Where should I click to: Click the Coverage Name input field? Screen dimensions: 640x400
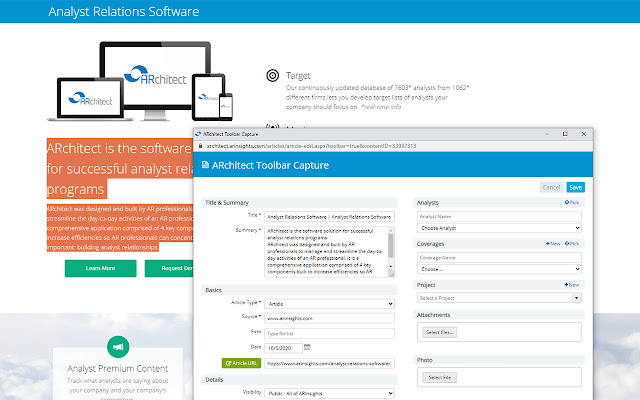[x=499, y=258]
